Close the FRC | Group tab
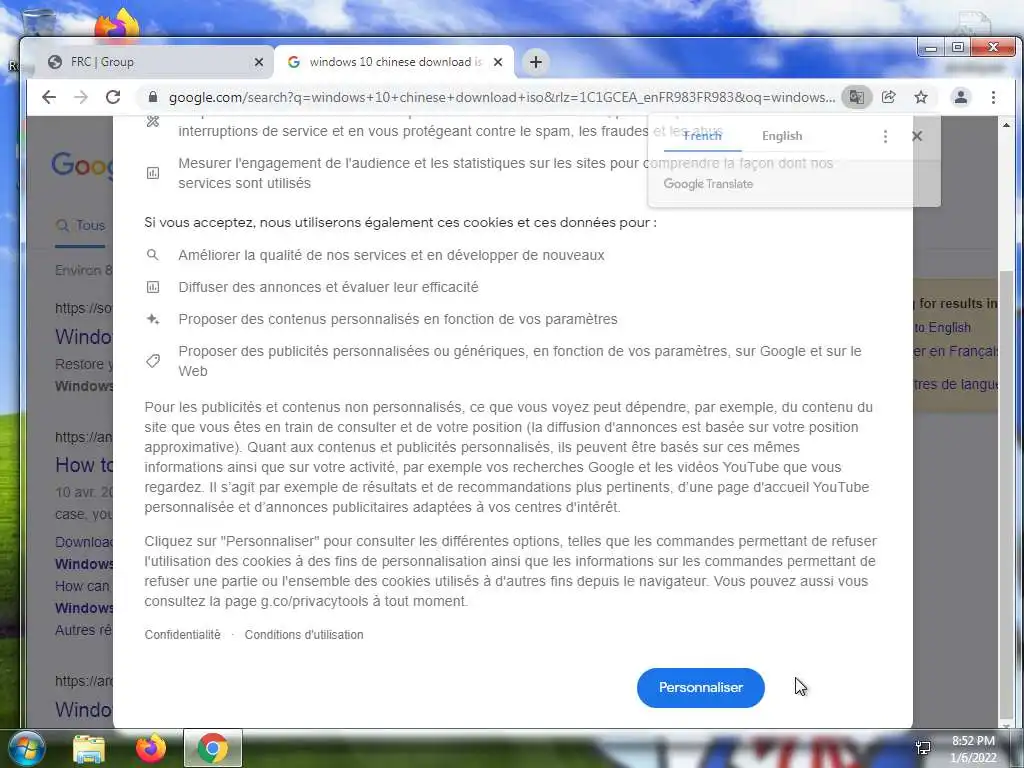Screen dimensions: 1024x768 [x=259, y=62]
